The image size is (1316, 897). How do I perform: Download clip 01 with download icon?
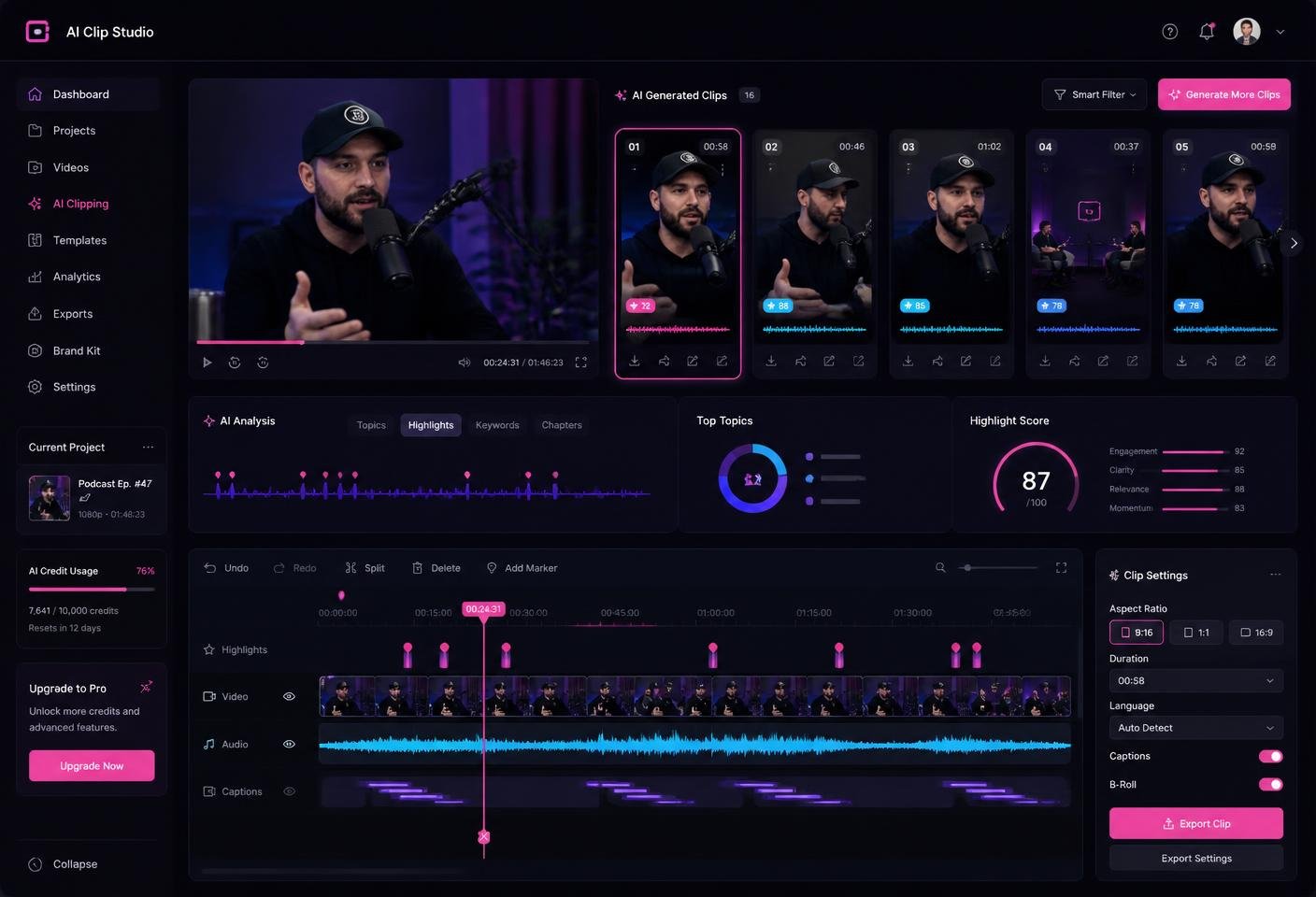tap(634, 361)
